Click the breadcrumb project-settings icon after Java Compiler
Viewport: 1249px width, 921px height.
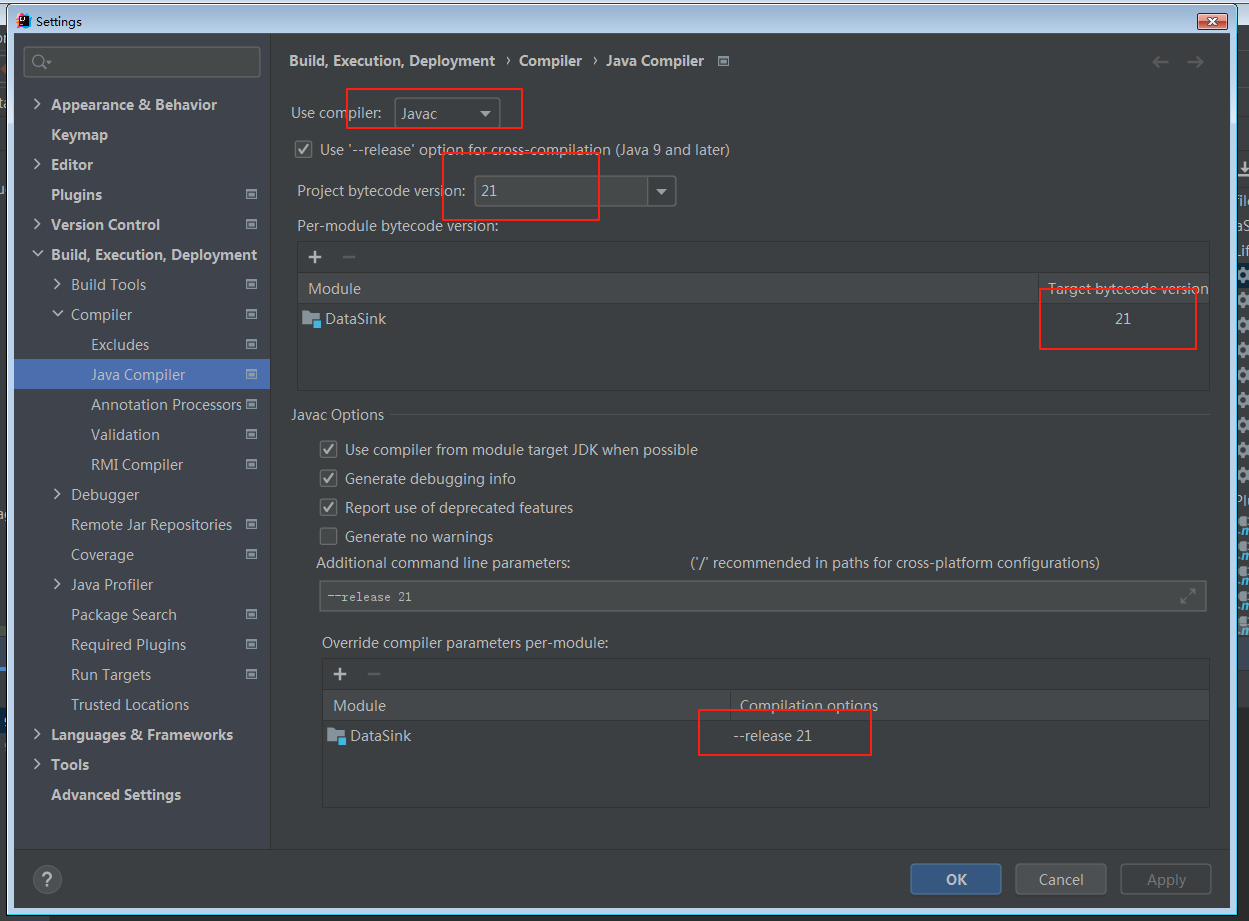coord(724,61)
